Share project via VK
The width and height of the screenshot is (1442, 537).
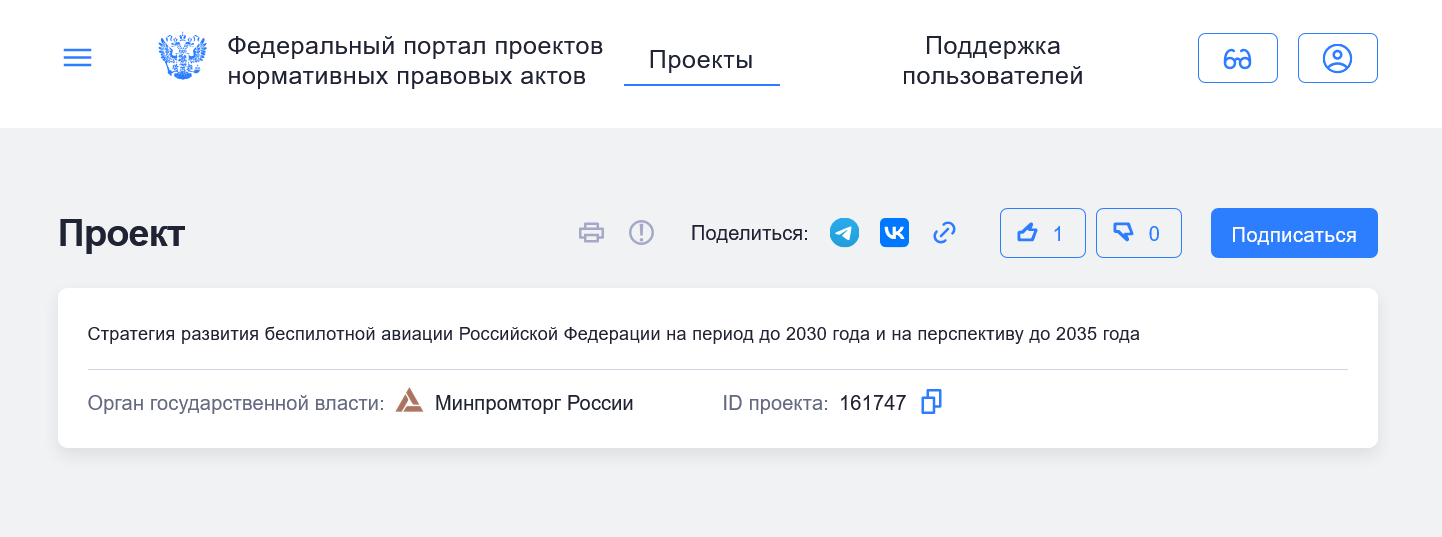[894, 233]
